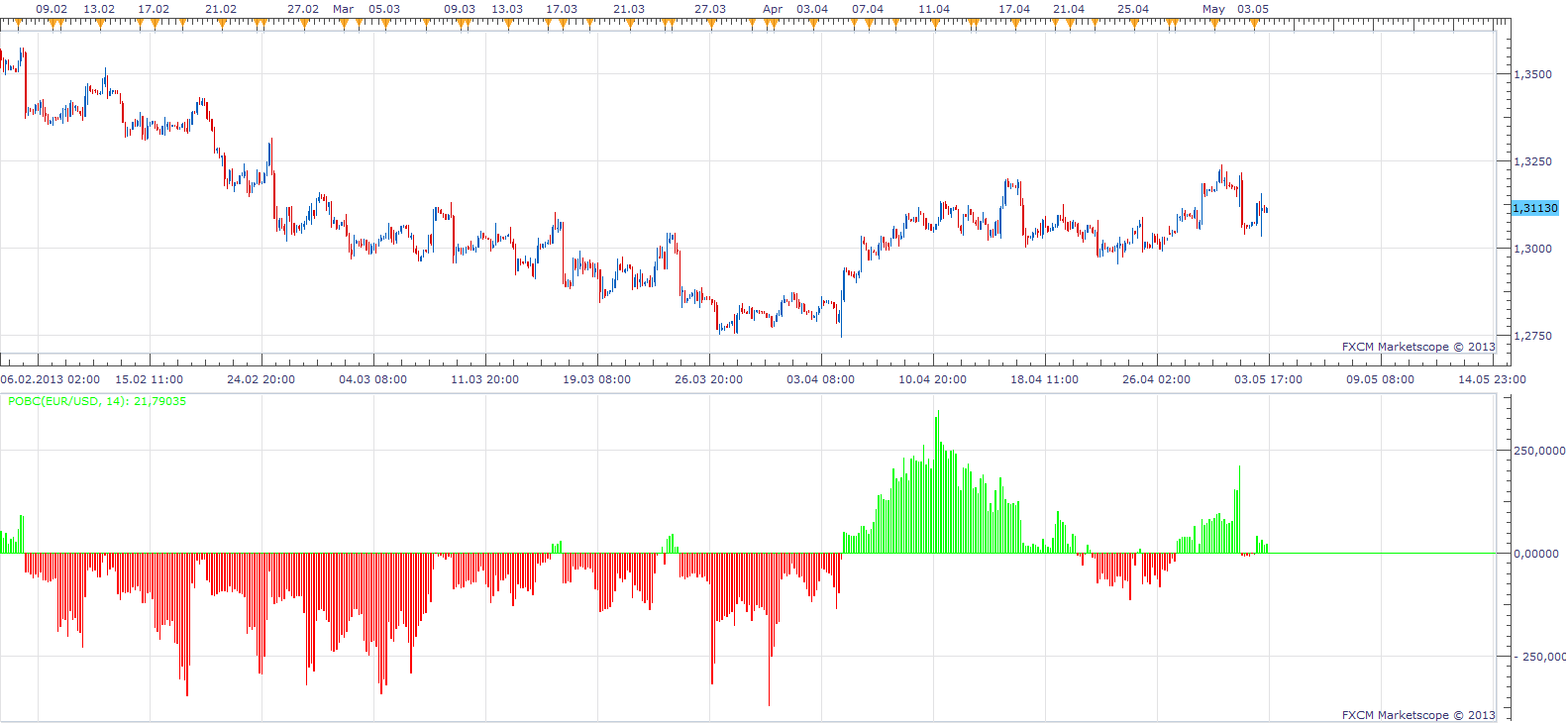Viewport: 1568px width, 723px height.
Task: Click the 17.03 date on the top axis
Action: point(562,9)
